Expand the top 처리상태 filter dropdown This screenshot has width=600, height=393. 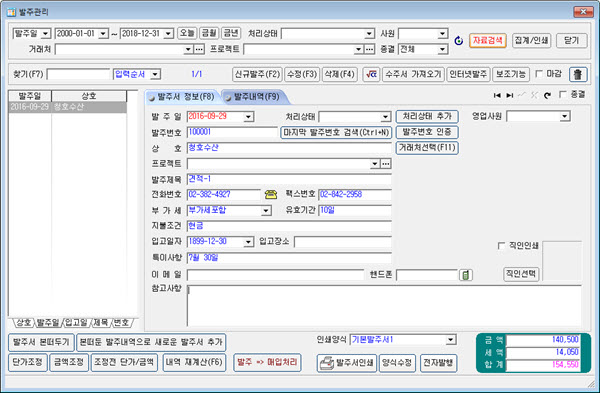click(369, 34)
